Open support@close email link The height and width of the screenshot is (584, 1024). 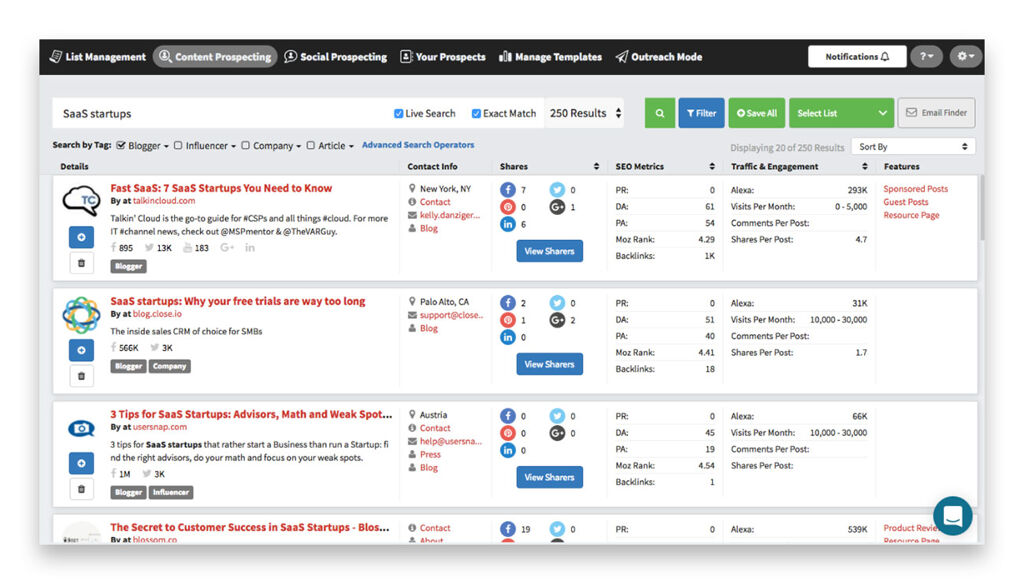click(451, 315)
